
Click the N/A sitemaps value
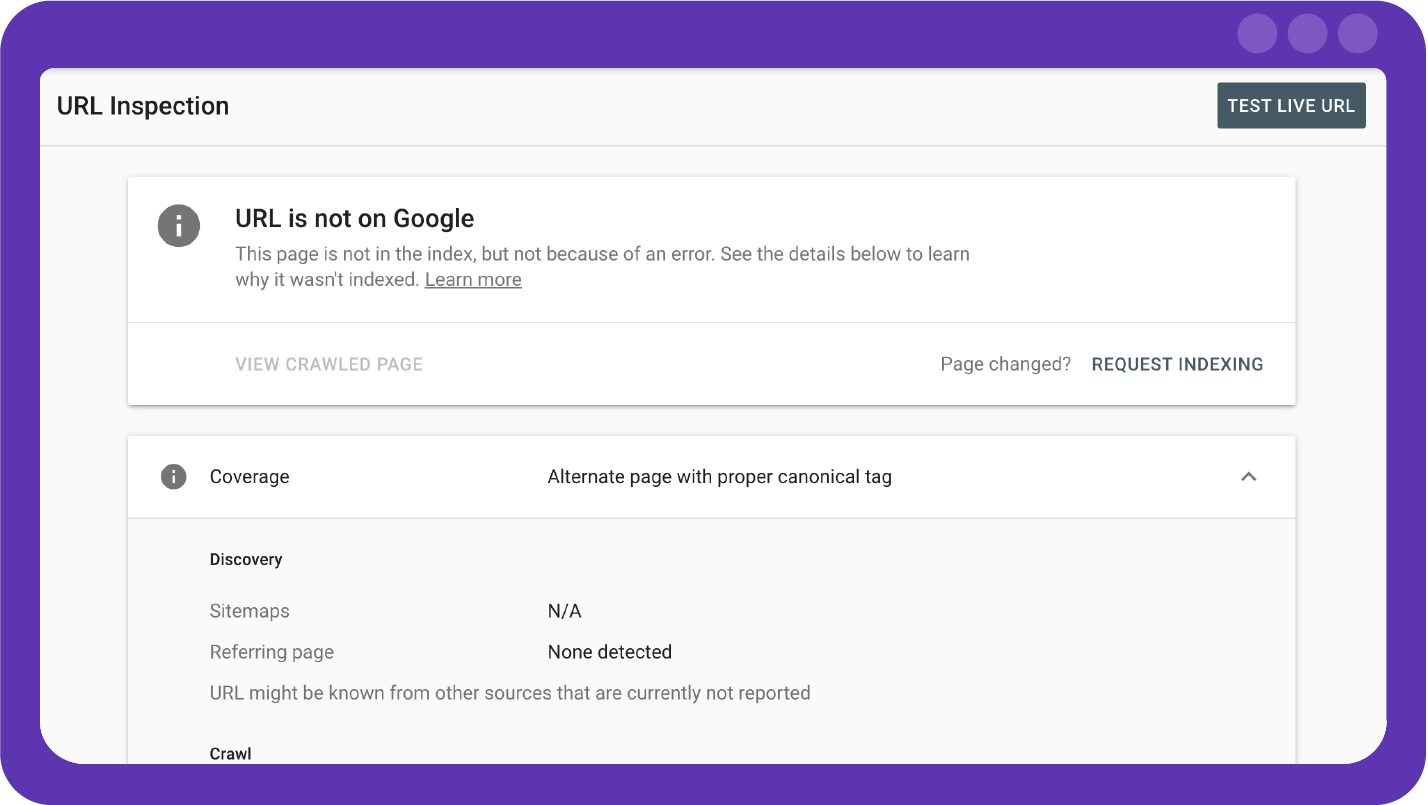point(565,611)
